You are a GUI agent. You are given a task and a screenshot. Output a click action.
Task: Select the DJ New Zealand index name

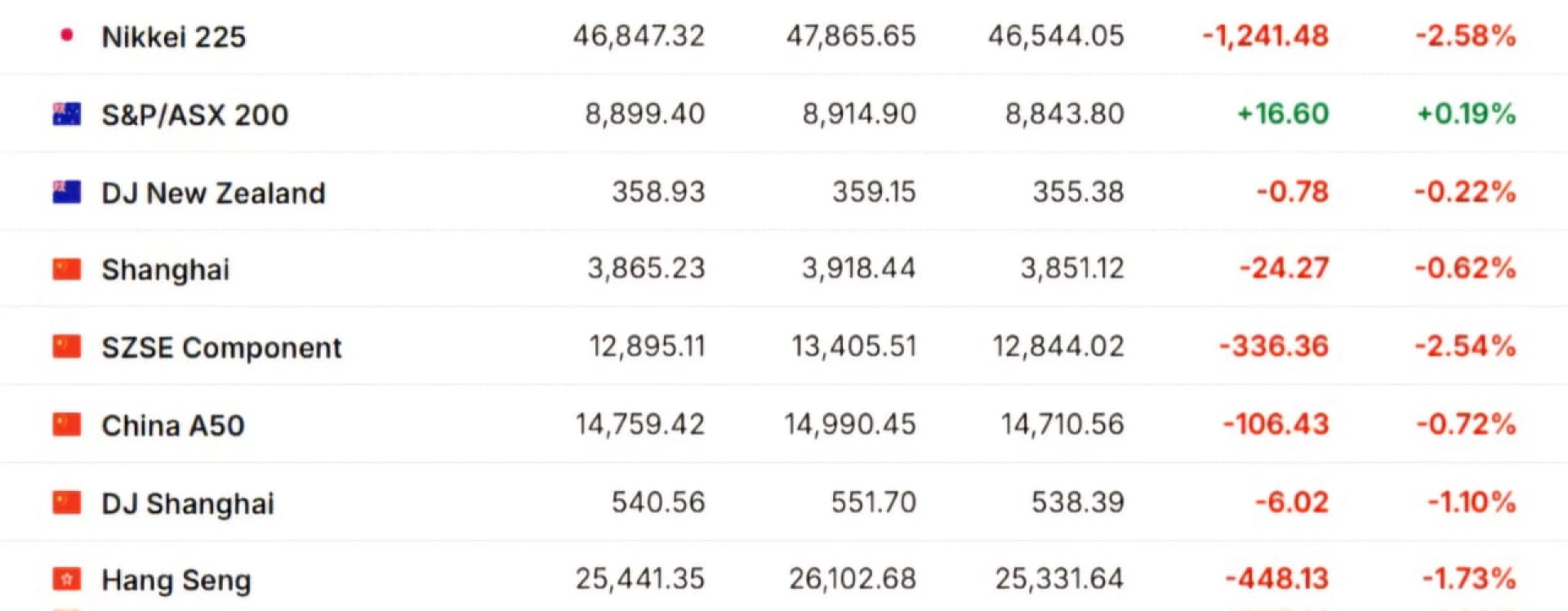(x=213, y=193)
